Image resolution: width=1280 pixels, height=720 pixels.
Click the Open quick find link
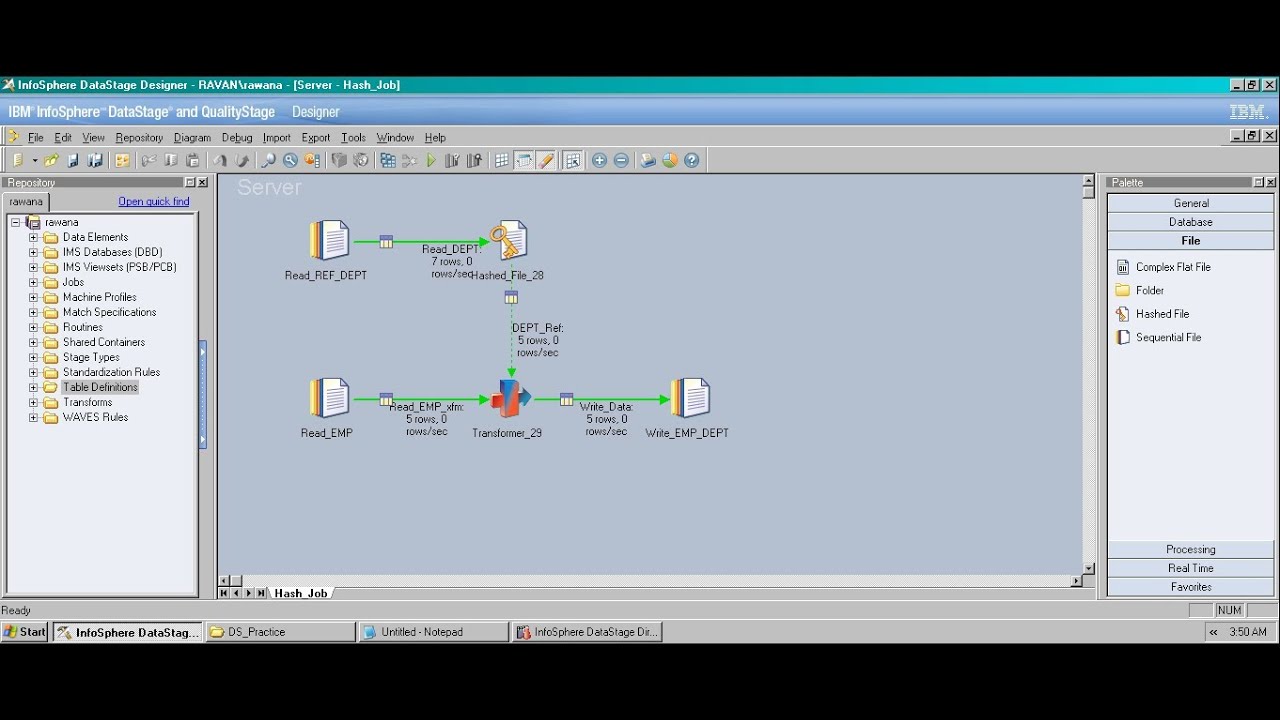[x=154, y=202]
